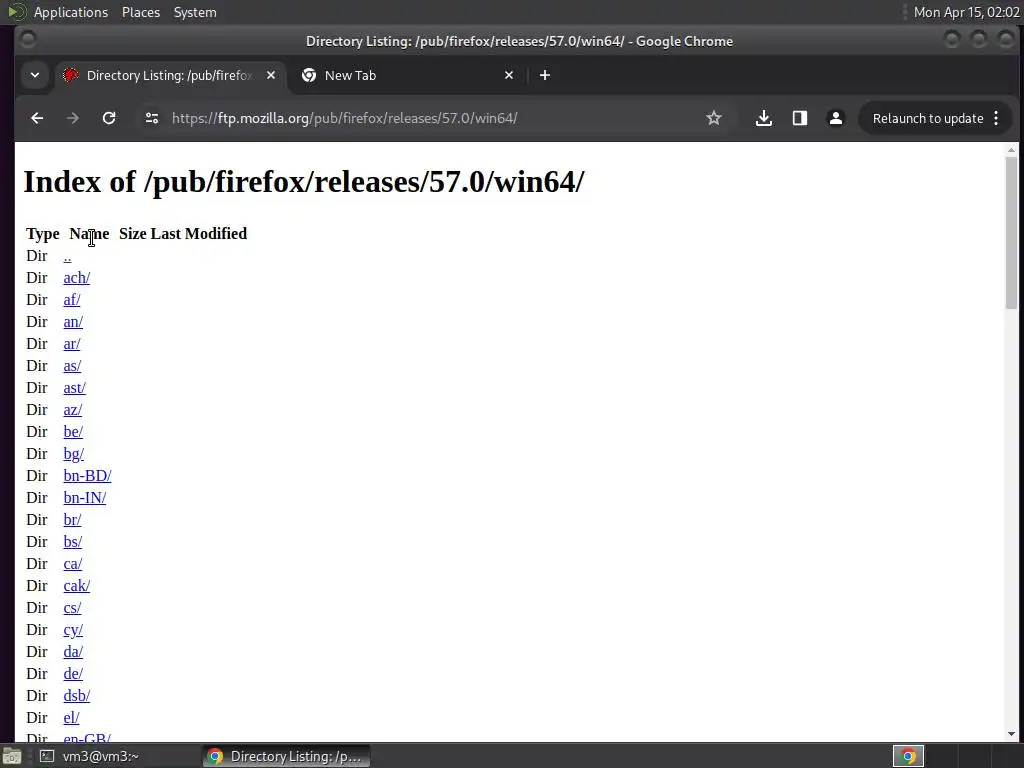This screenshot has width=1024, height=768.
Task: Open the an/ directory link
Action: pyautogui.click(x=73, y=322)
